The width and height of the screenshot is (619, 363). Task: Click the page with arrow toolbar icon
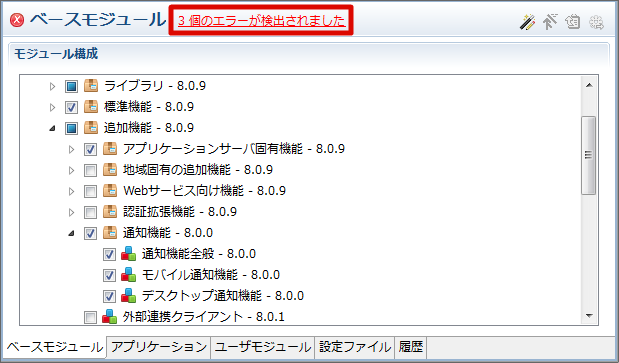click(573, 22)
